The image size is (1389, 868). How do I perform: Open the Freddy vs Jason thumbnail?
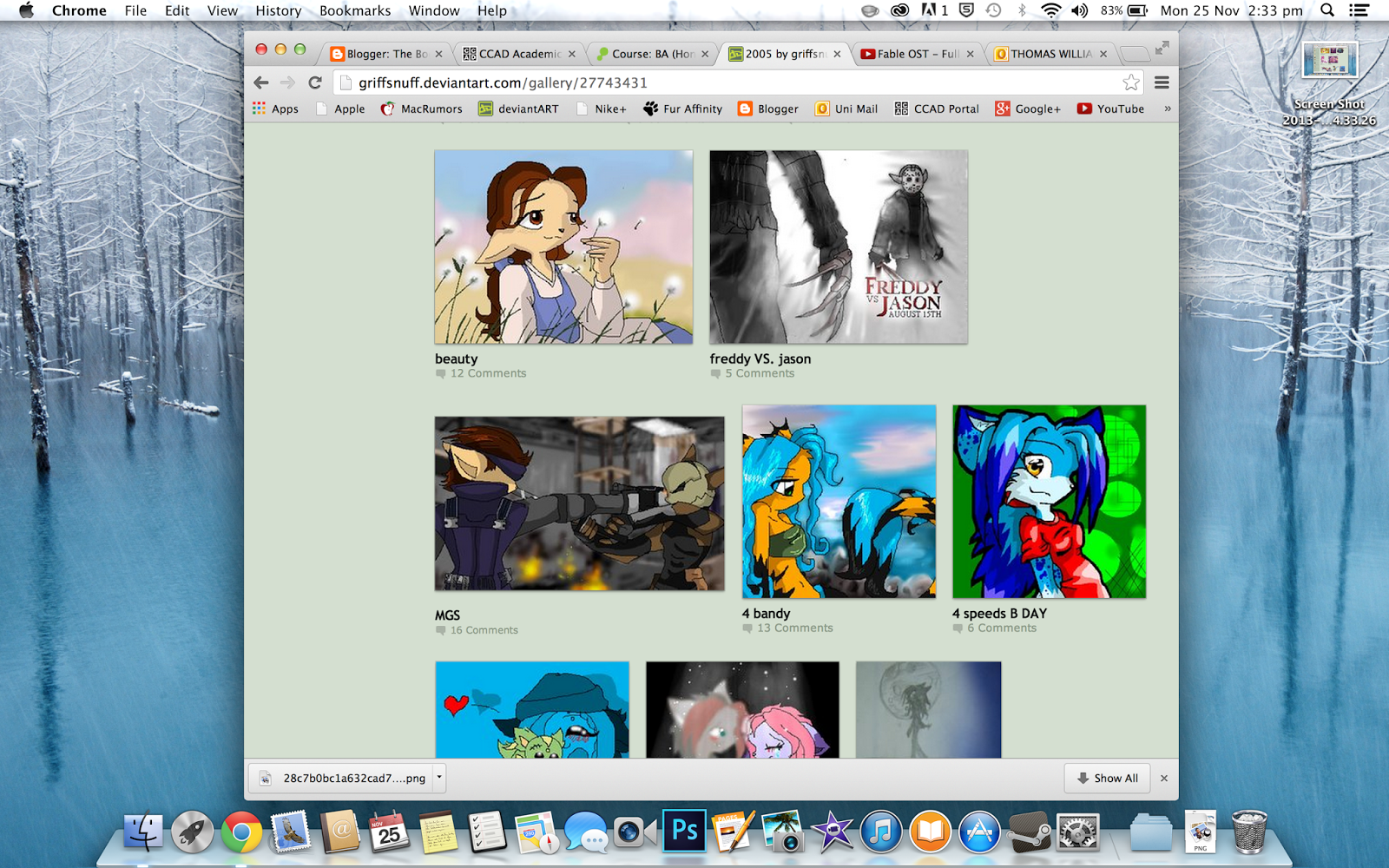(x=838, y=247)
